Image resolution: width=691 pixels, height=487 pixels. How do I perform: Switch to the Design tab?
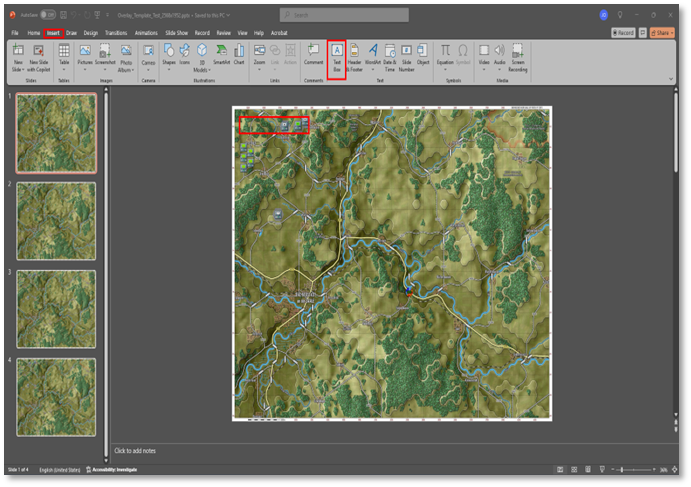coord(90,32)
